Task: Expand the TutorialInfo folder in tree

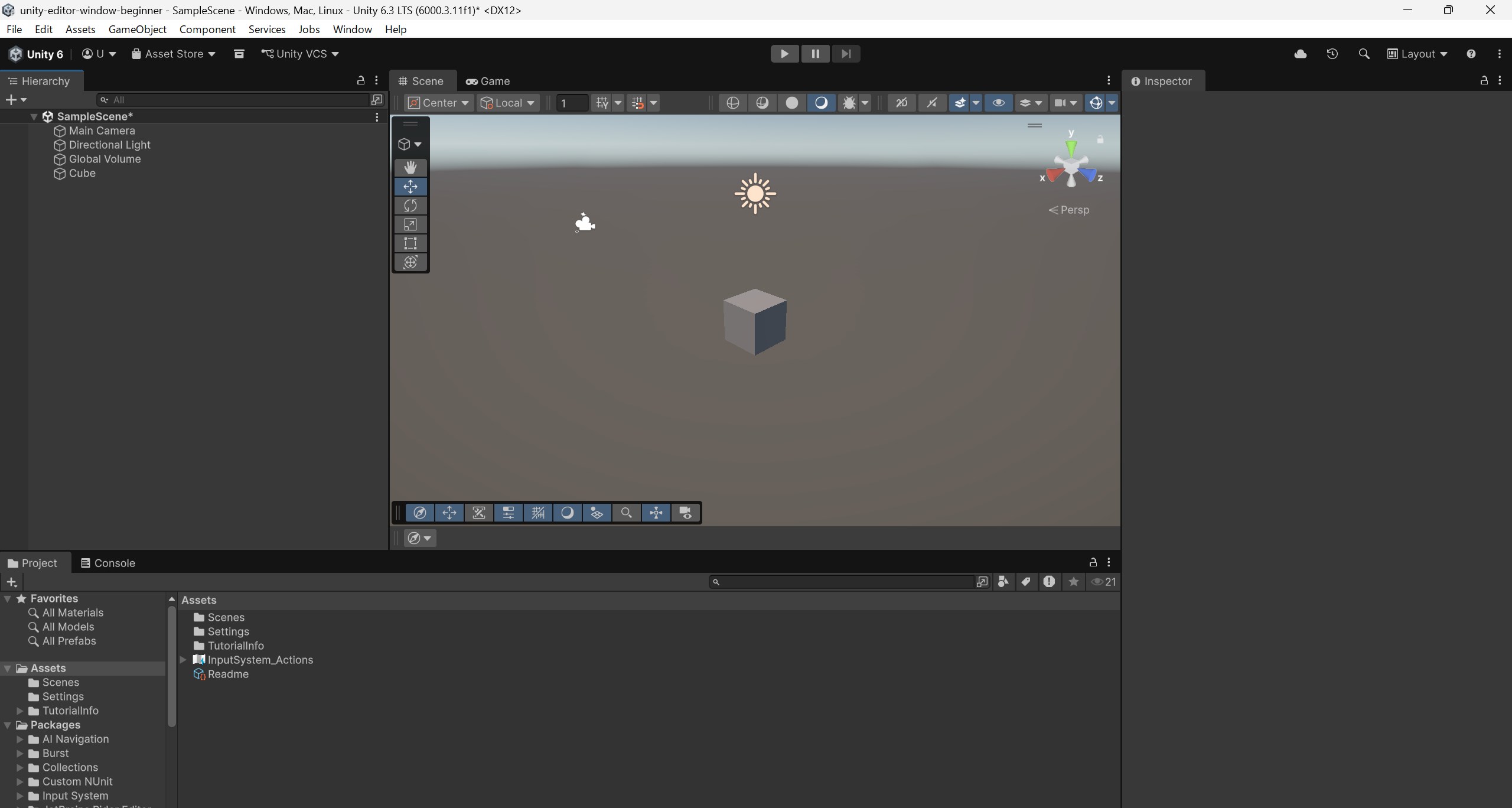Action: click(x=19, y=711)
